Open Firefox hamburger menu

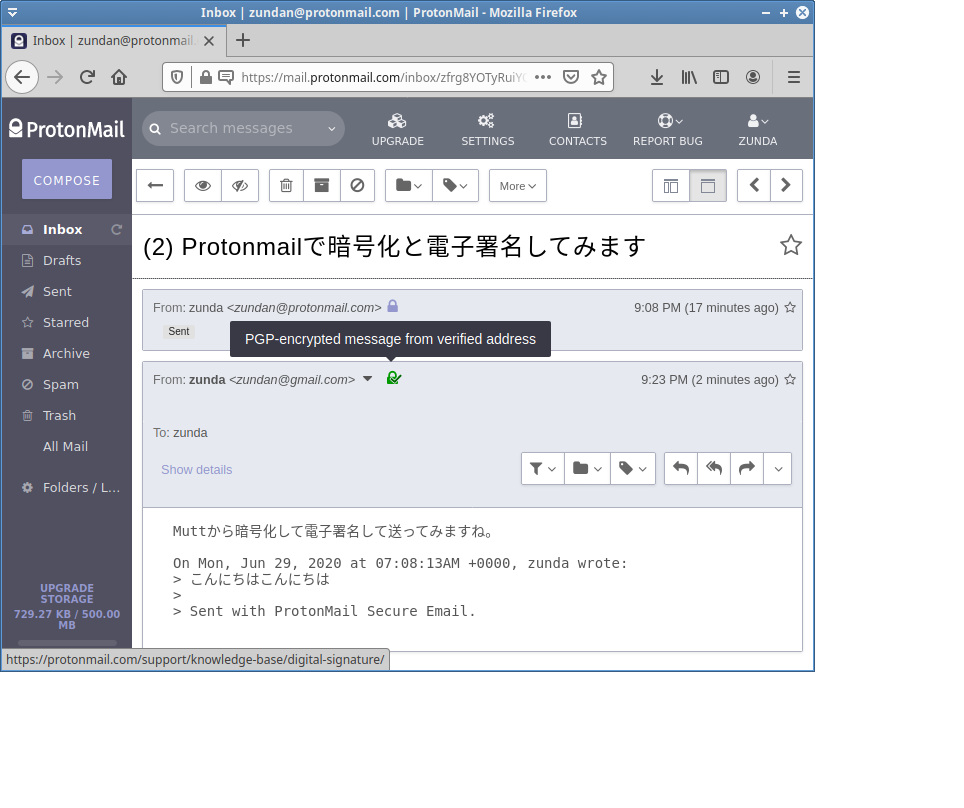point(794,77)
